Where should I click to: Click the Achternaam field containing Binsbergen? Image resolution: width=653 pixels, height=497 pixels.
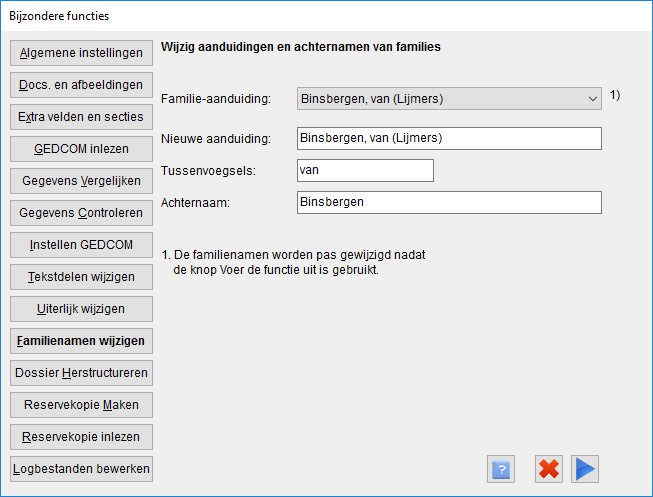point(449,202)
